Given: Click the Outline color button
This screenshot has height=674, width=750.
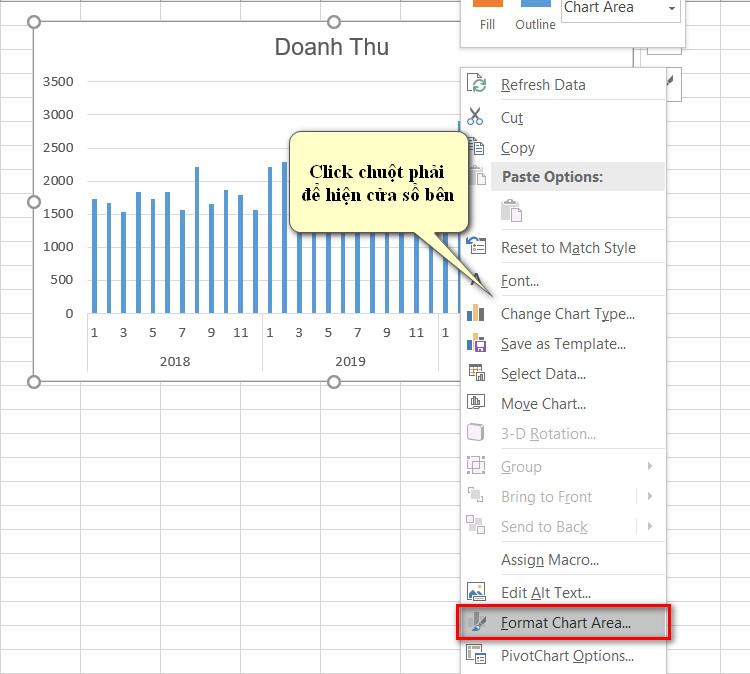Looking at the screenshot, I should tap(535, 15).
